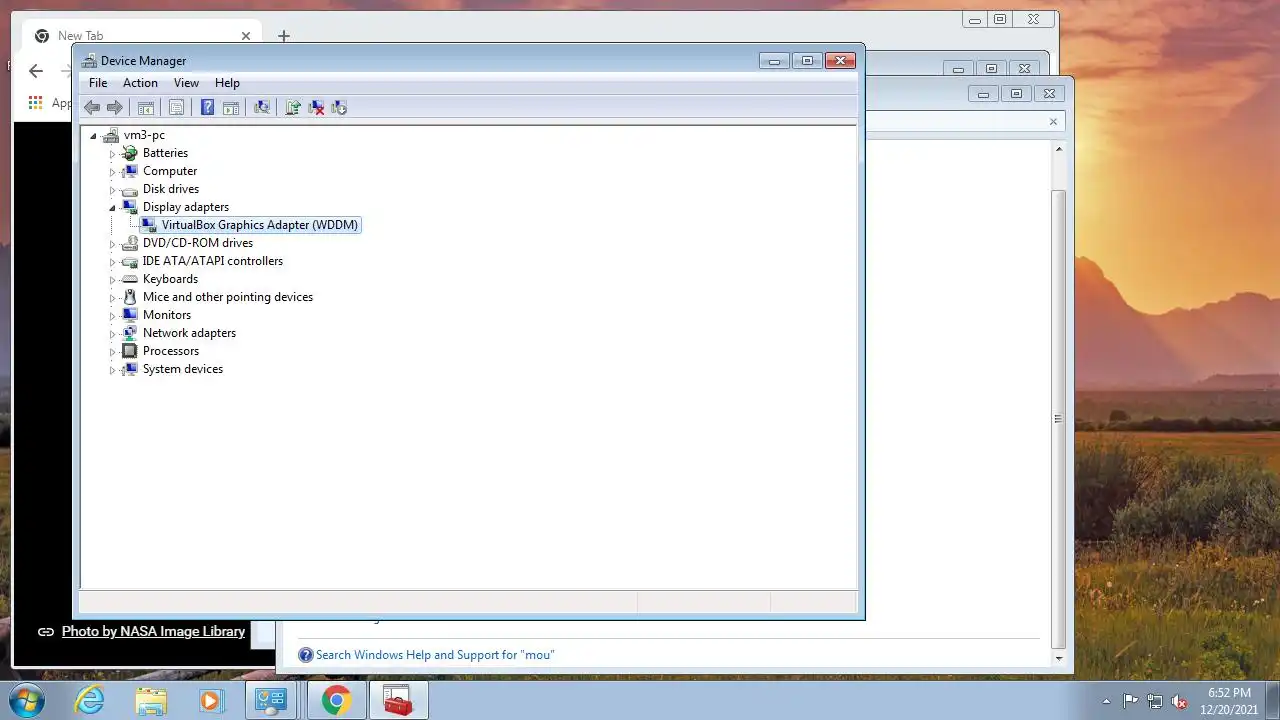Viewport: 1280px width, 720px height.
Task: Expand the System devices node
Action: pos(112,370)
